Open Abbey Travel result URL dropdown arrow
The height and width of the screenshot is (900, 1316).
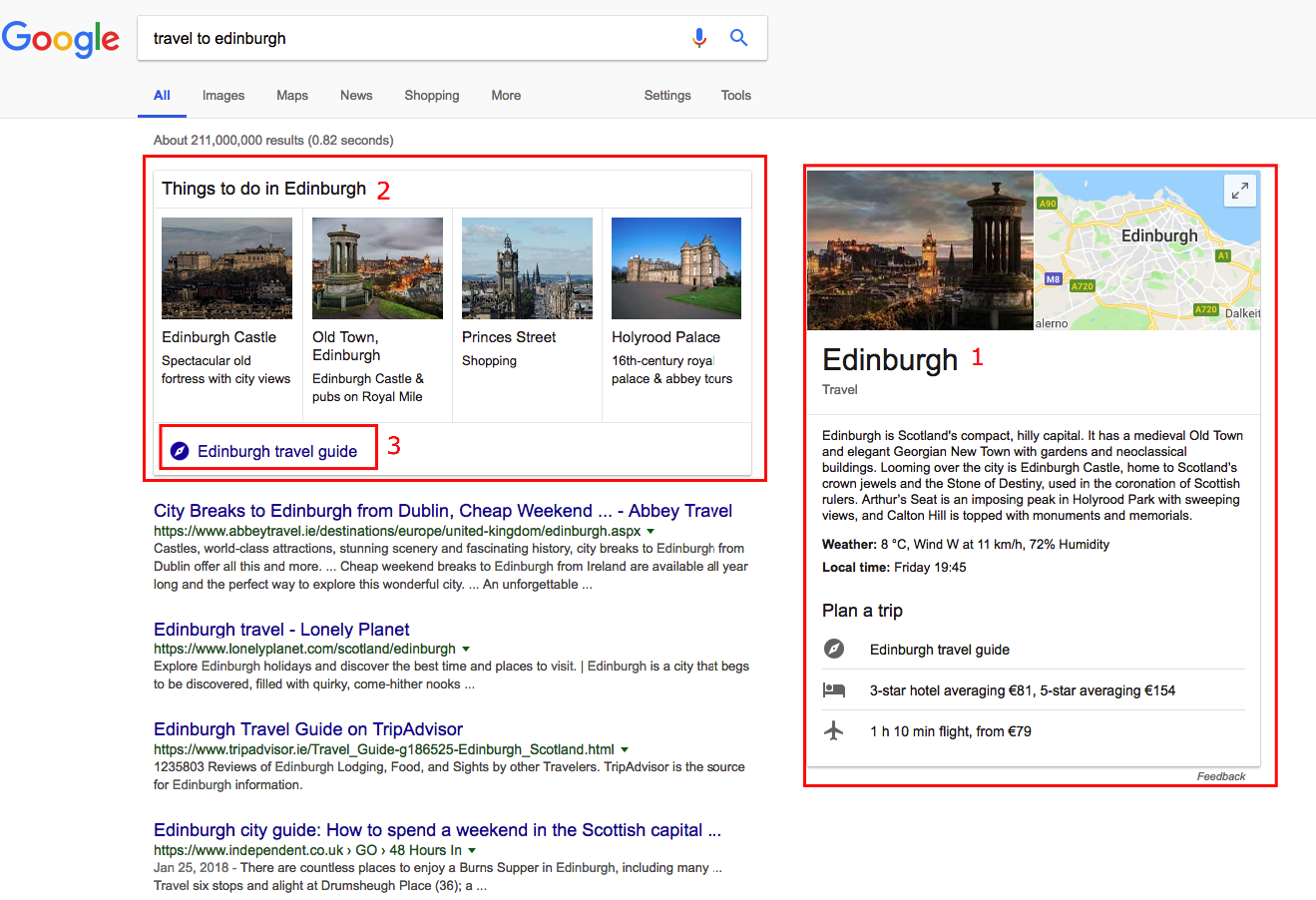651,532
